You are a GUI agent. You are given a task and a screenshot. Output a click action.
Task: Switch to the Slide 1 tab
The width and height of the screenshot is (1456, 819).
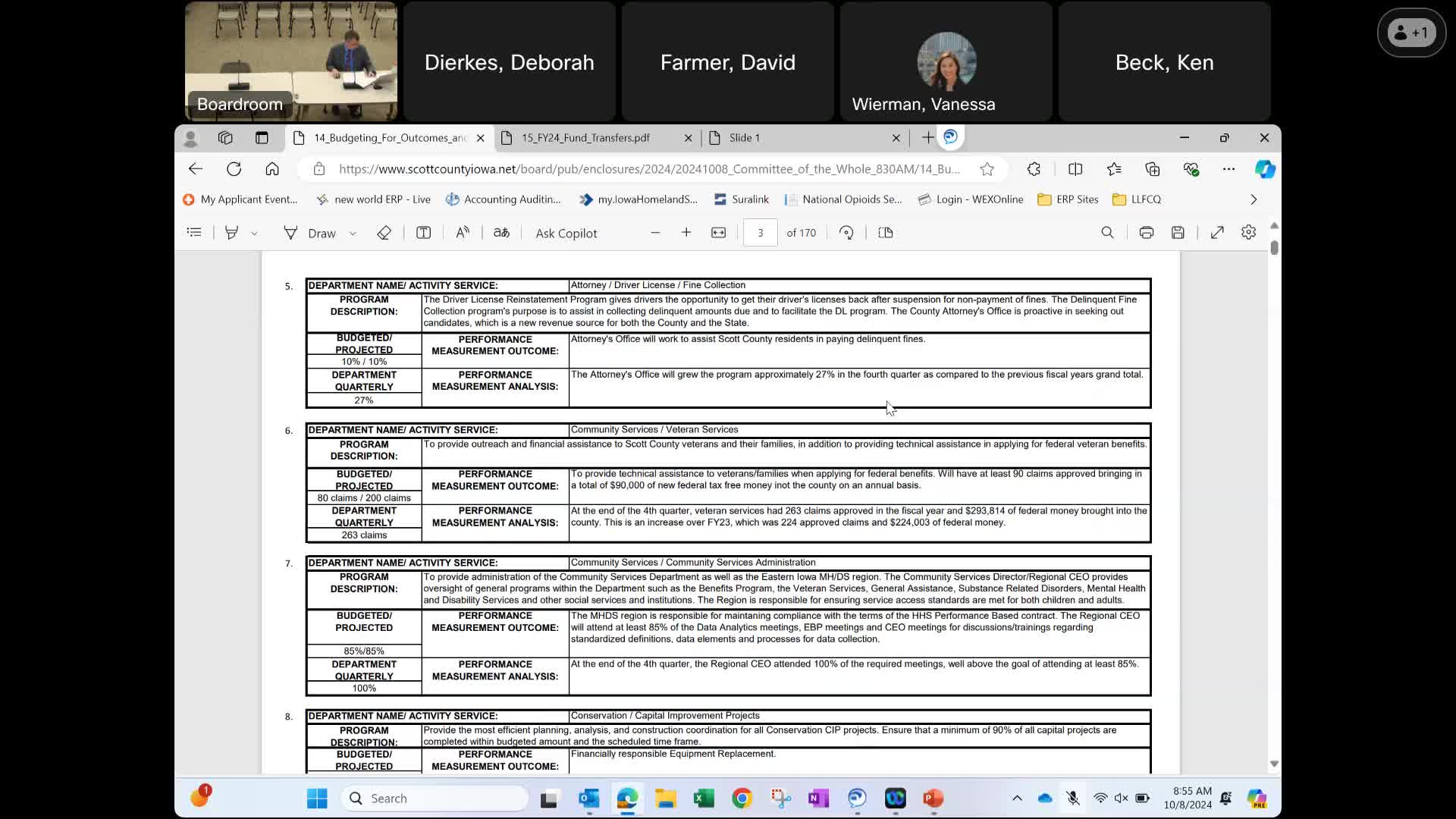[804, 138]
